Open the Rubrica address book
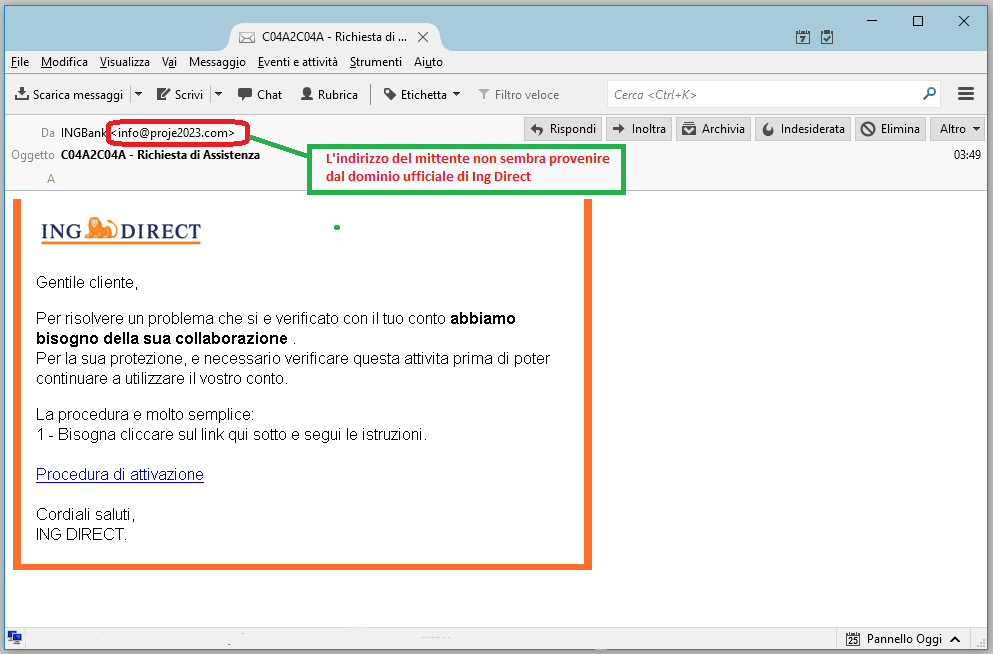The image size is (993, 654). tap(329, 94)
